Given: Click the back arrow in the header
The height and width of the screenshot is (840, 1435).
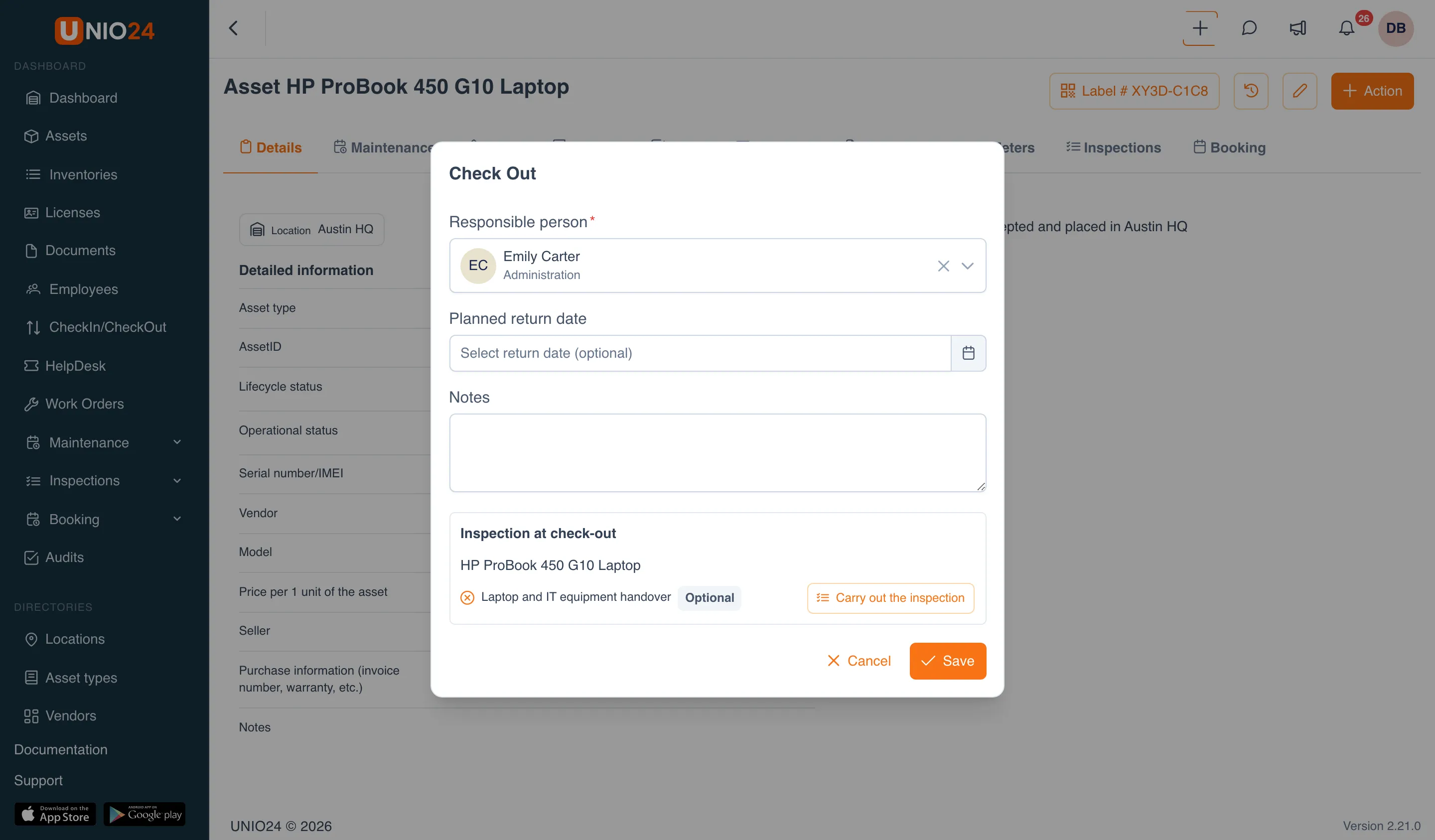Looking at the screenshot, I should coord(234,28).
